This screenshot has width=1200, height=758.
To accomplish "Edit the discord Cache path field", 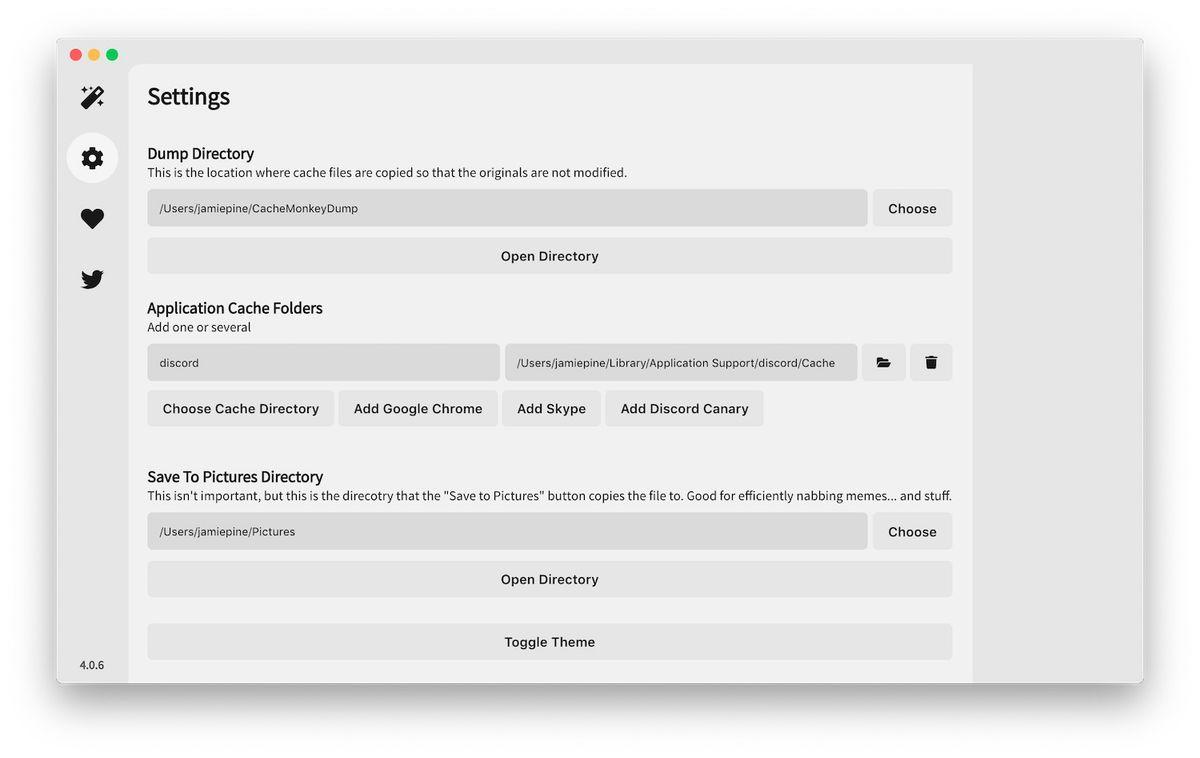I will tap(681, 362).
